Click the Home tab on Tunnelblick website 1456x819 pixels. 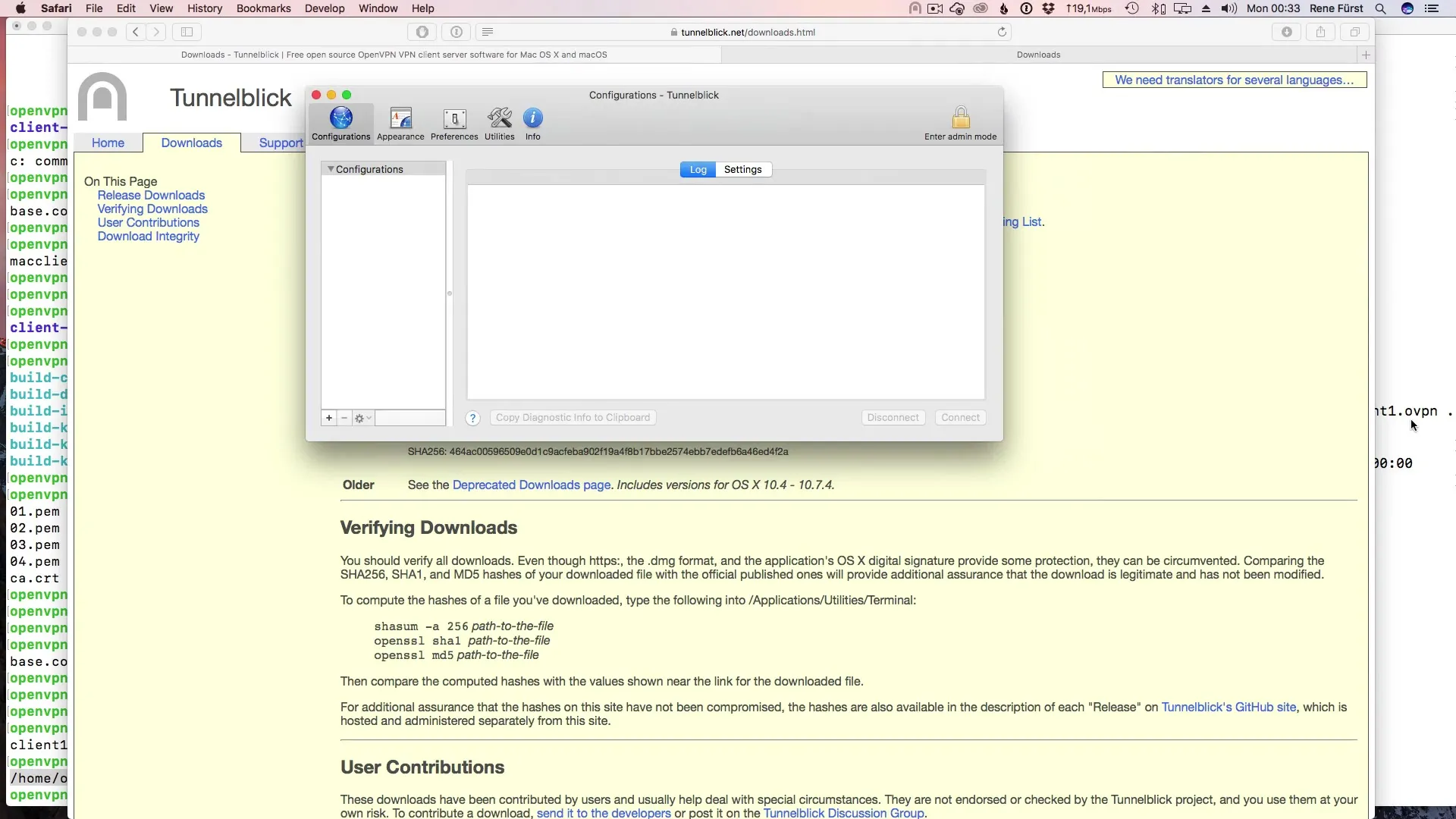[x=108, y=143]
